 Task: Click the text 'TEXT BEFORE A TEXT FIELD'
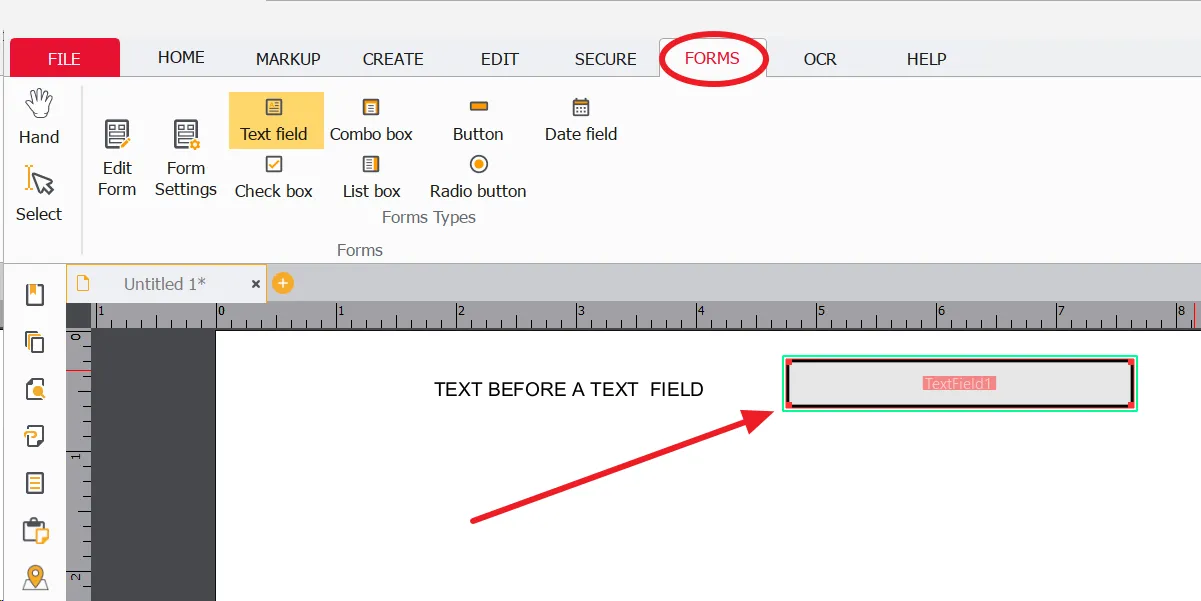point(568,390)
